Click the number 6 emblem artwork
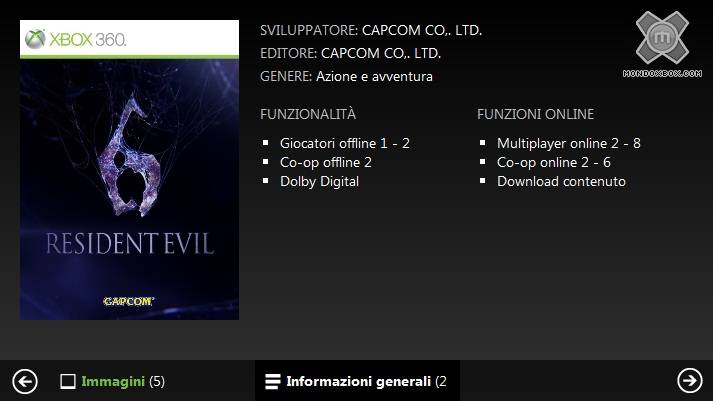 coord(129,157)
